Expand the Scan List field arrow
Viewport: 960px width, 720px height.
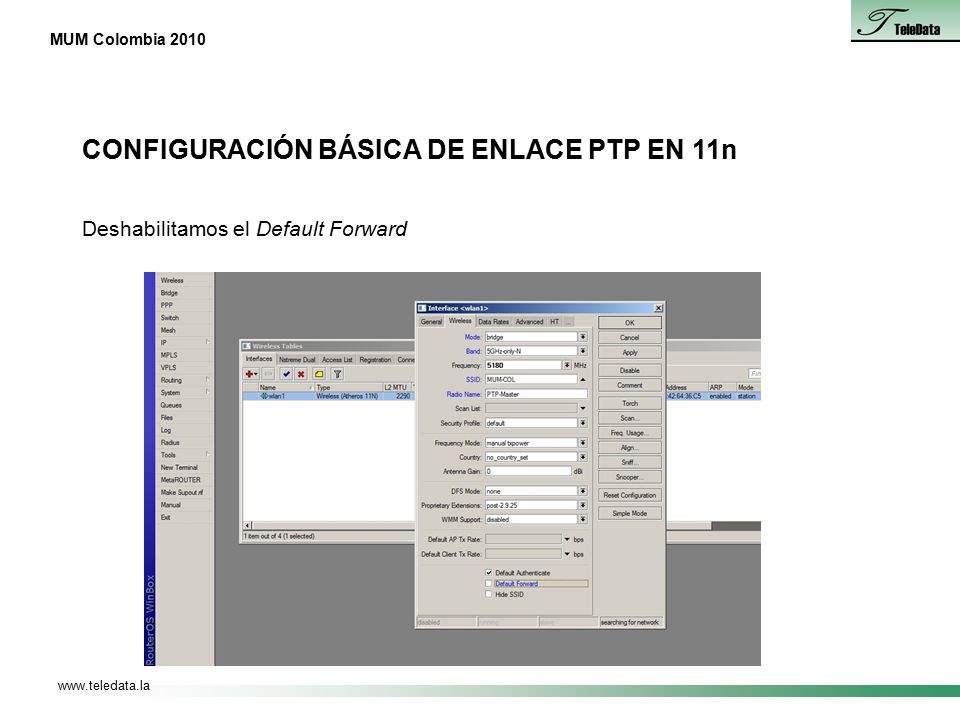click(583, 408)
